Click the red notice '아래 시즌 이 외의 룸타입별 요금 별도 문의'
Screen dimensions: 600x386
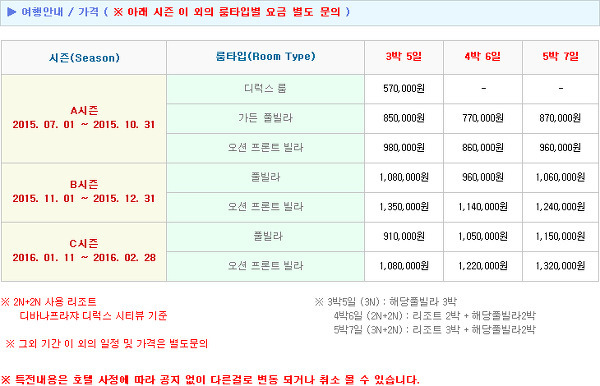click(x=234, y=12)
